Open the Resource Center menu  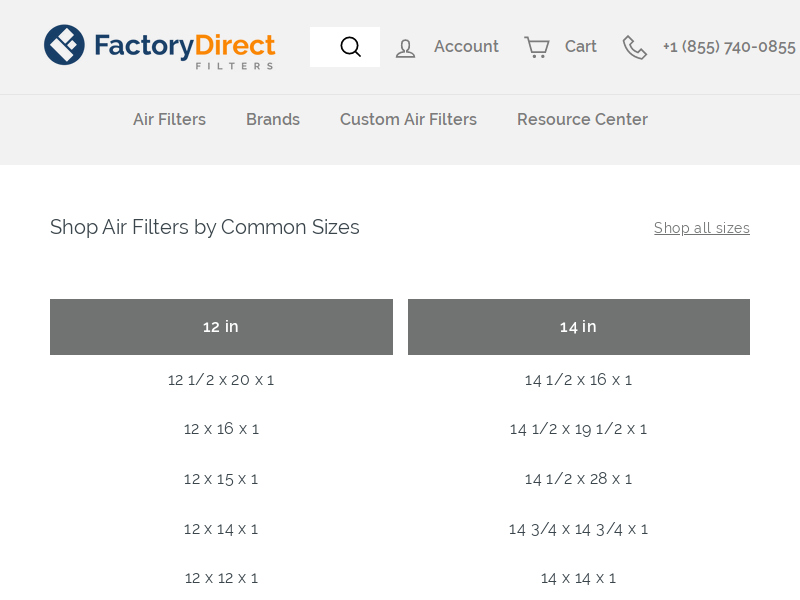coord(582,119)
